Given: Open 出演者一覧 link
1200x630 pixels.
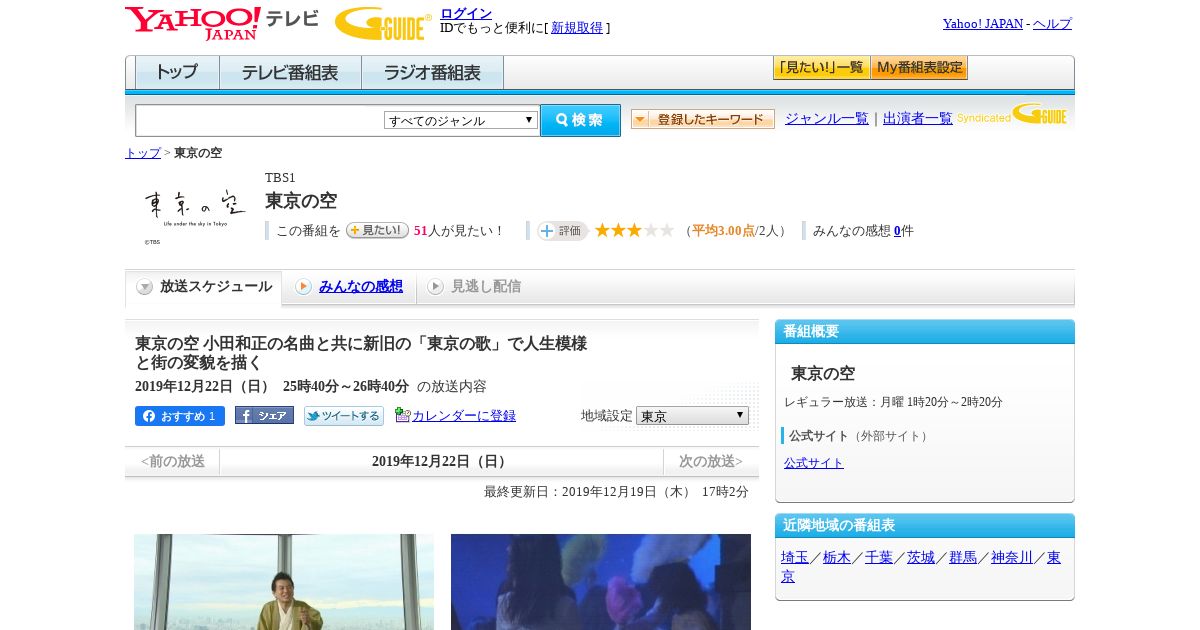Looking at the screenshot, I should (x=918, y=119).
